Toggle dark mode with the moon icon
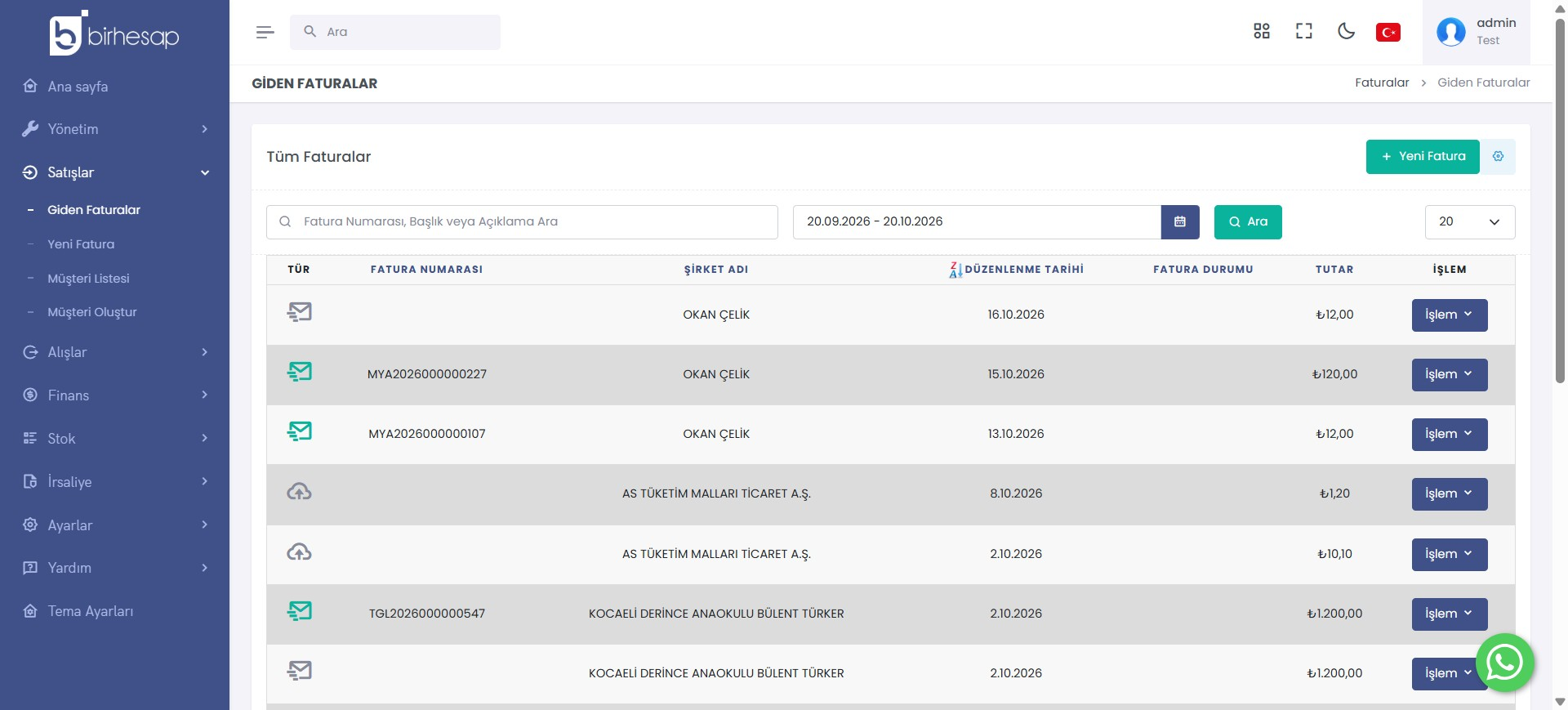1568x710 pixels. (1347, 31)
